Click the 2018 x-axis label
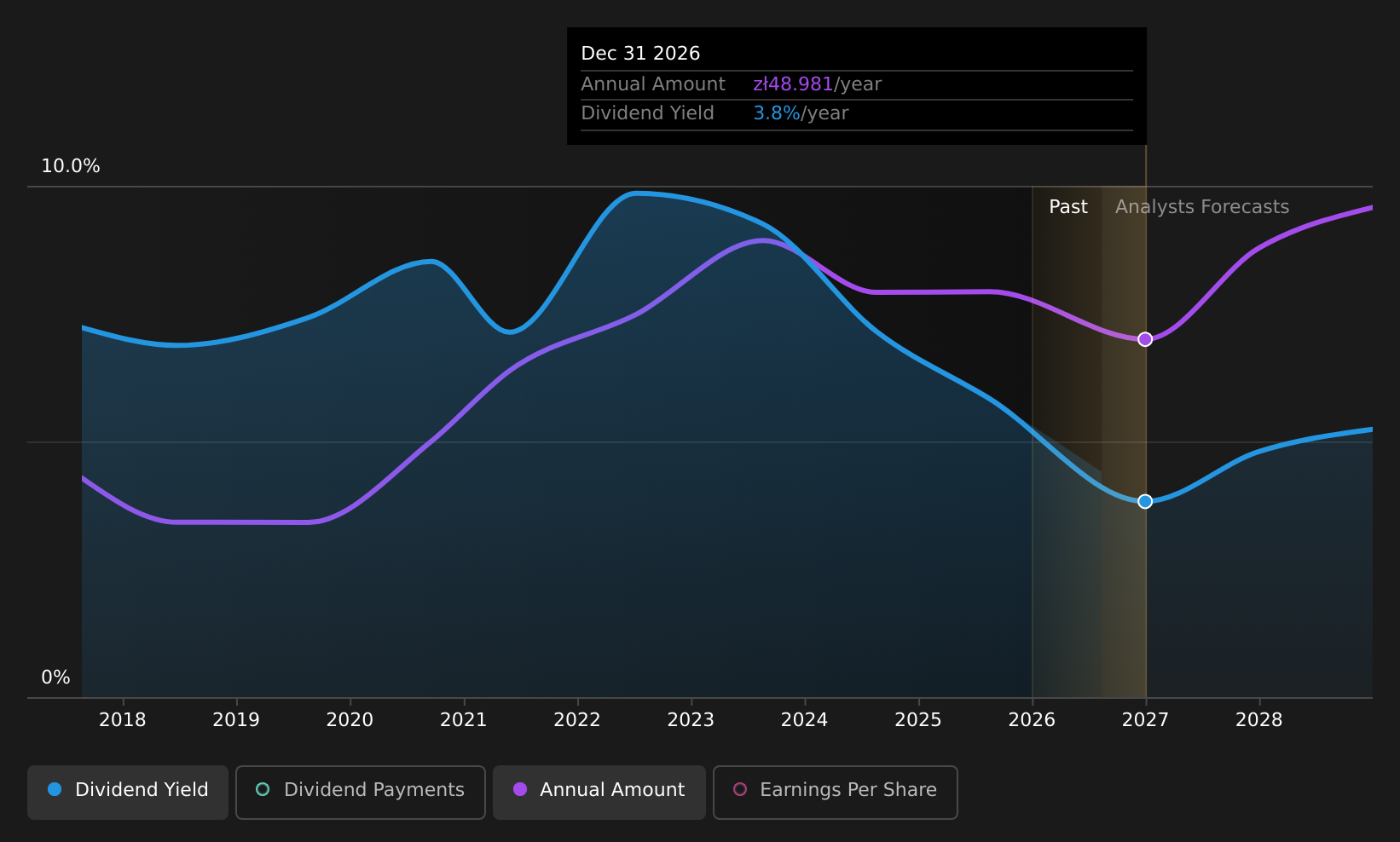The width and height of the screenshot is (1400, 842). [x=123, y=720]
